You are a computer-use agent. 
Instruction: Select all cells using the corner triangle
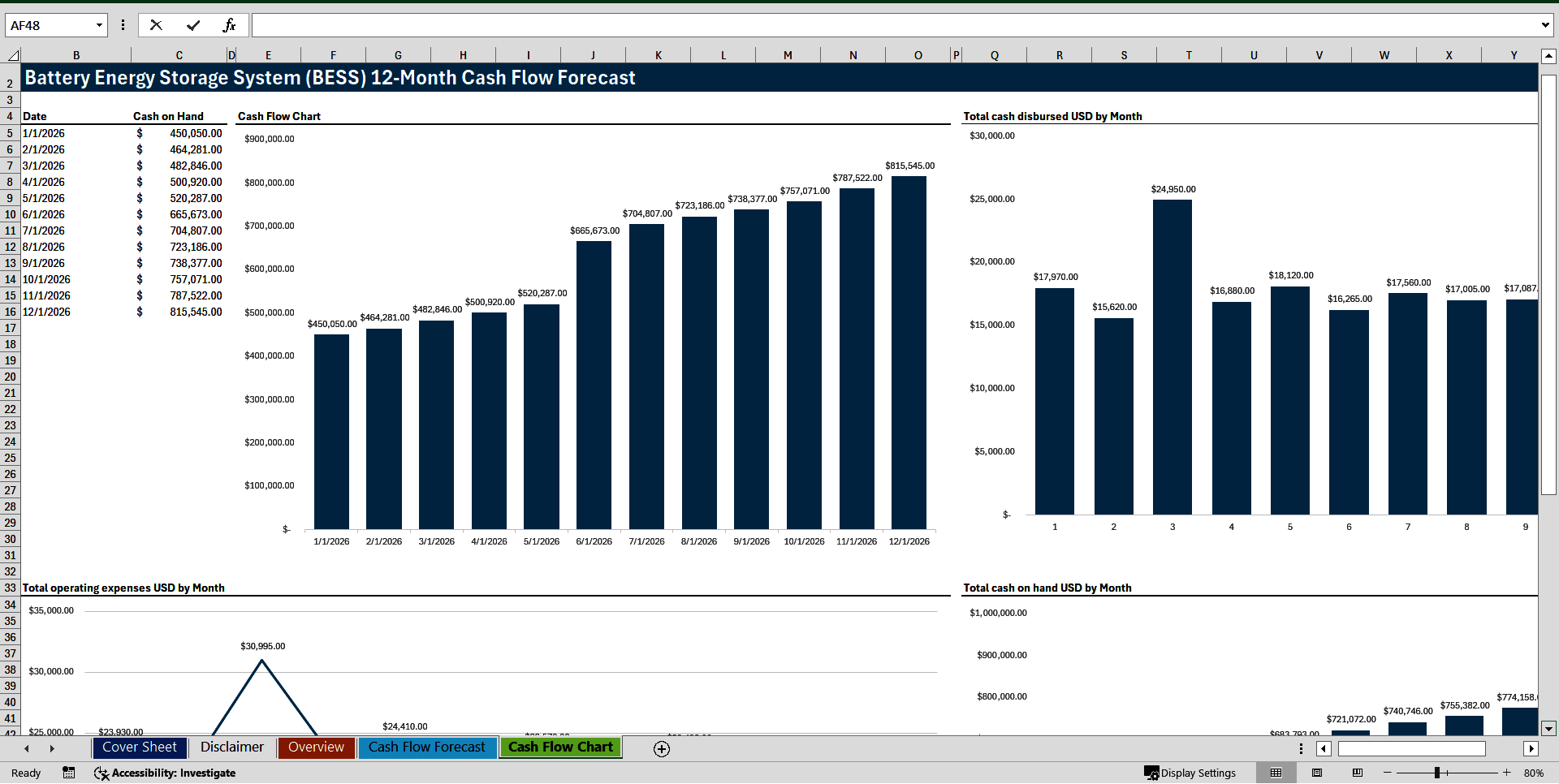11,54
